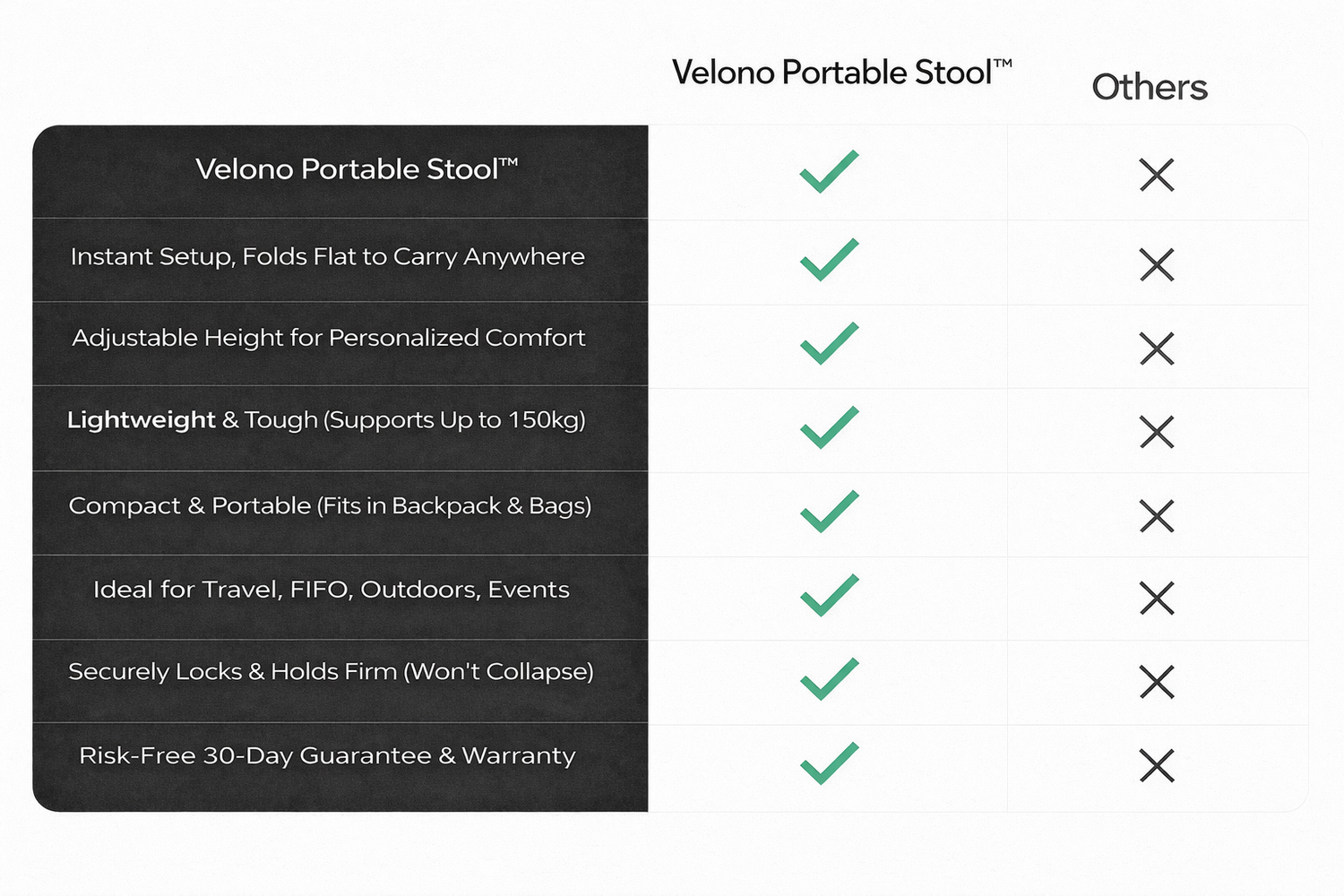Screen dimensions: 1344x896
Task: Click the green checkmark in the Instant Setup row
Action: [x=829, y=260]
